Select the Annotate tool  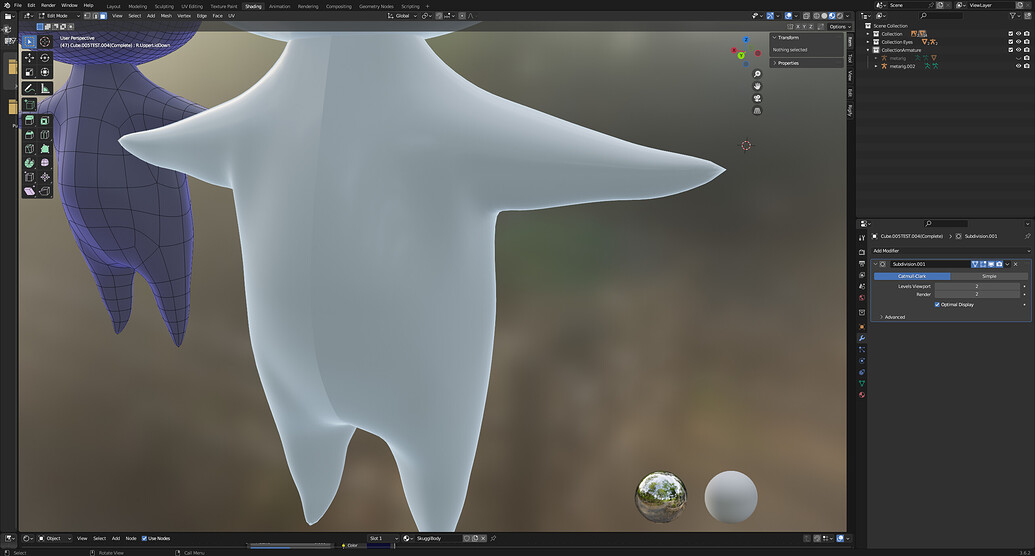29,88
